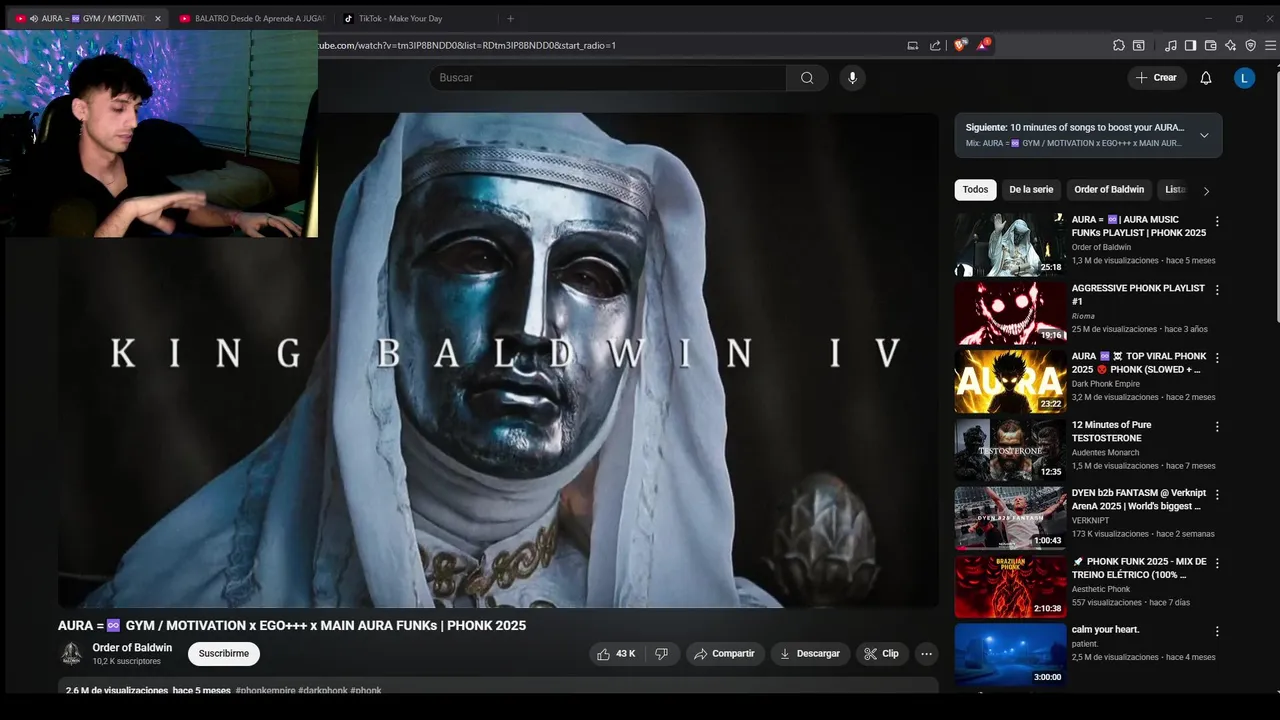Open options for DYEN b2b FANTASM video
The width and height of the screenshot is (1280, 720).
coord(1217,495)
